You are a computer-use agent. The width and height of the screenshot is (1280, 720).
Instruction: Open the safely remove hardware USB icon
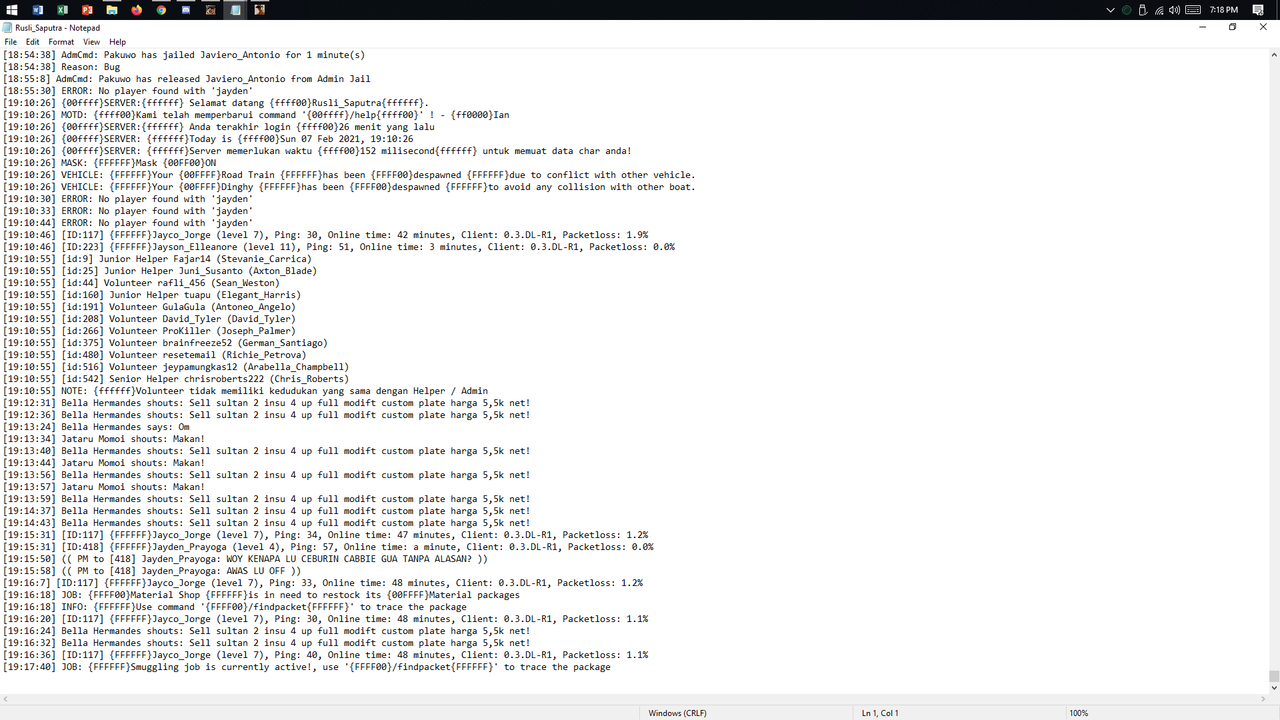click(1142, 9)
